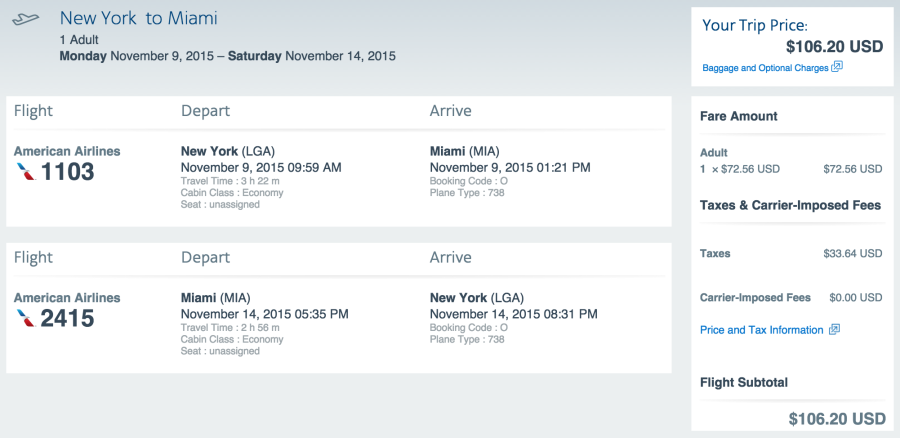Click the Taxes amount $33.64 USD
Viewport: 900px width, 438px height.
(x=852, y=253)
